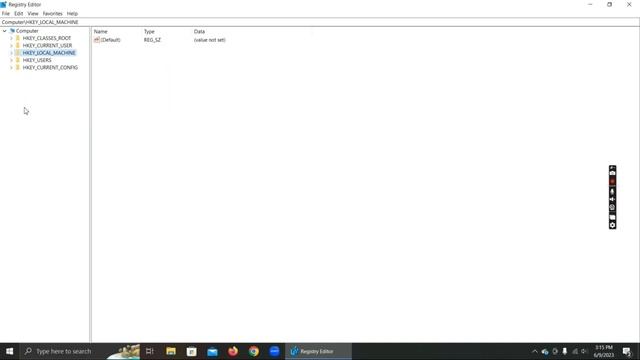Open the File menu
Image resolution: width=640 pixels, height=360 pixels.
point(6,13)
